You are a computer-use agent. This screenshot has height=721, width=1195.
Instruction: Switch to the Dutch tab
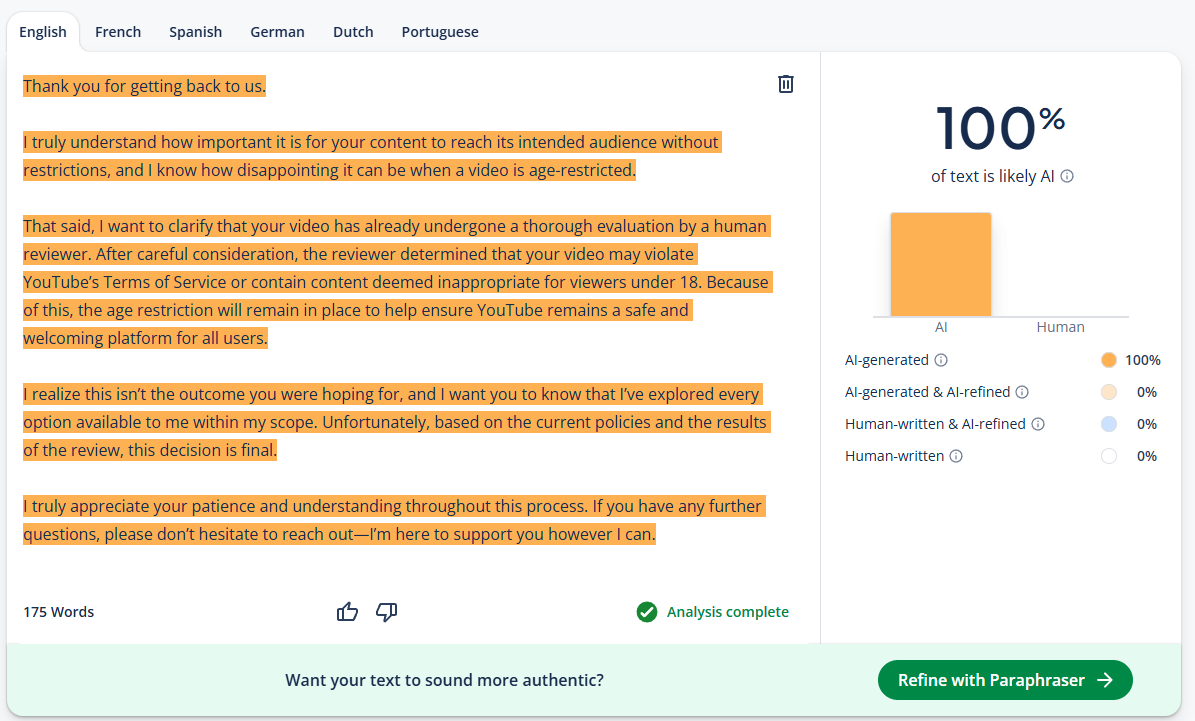point(353,32)
